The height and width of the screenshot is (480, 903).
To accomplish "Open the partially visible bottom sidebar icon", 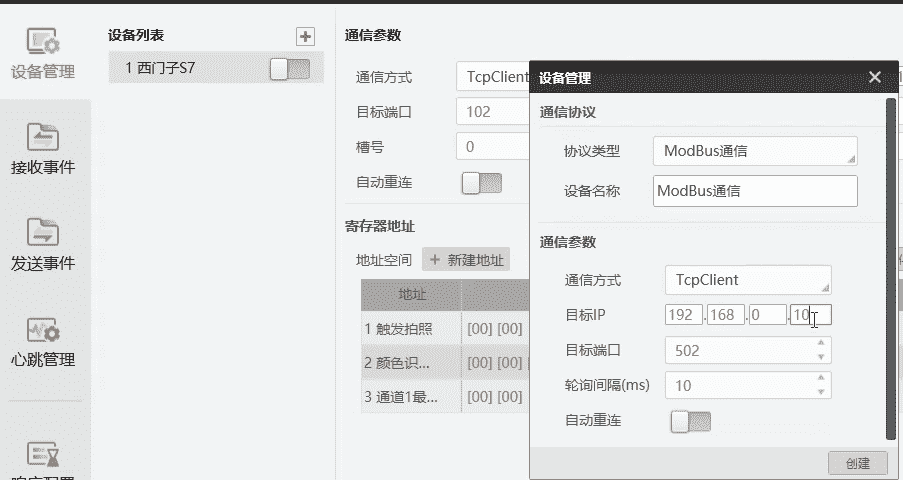I will (43, 455).
